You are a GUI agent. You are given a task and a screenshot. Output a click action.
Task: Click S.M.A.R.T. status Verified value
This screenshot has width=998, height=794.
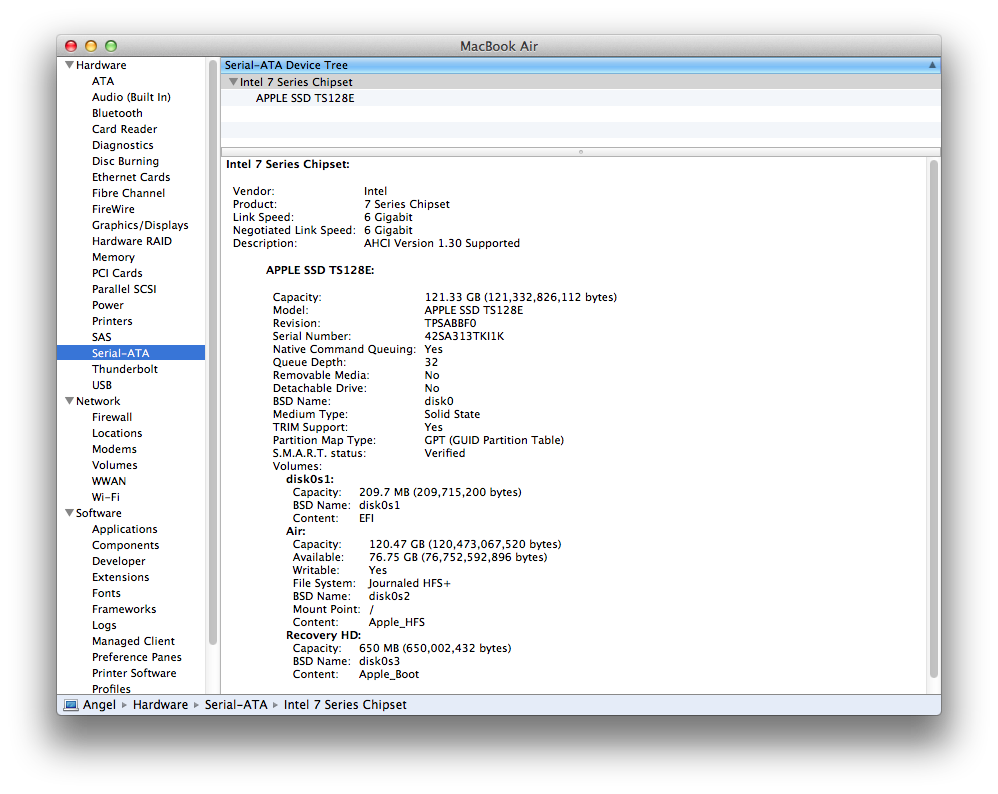pyautogui.click(x=445, y=453)
